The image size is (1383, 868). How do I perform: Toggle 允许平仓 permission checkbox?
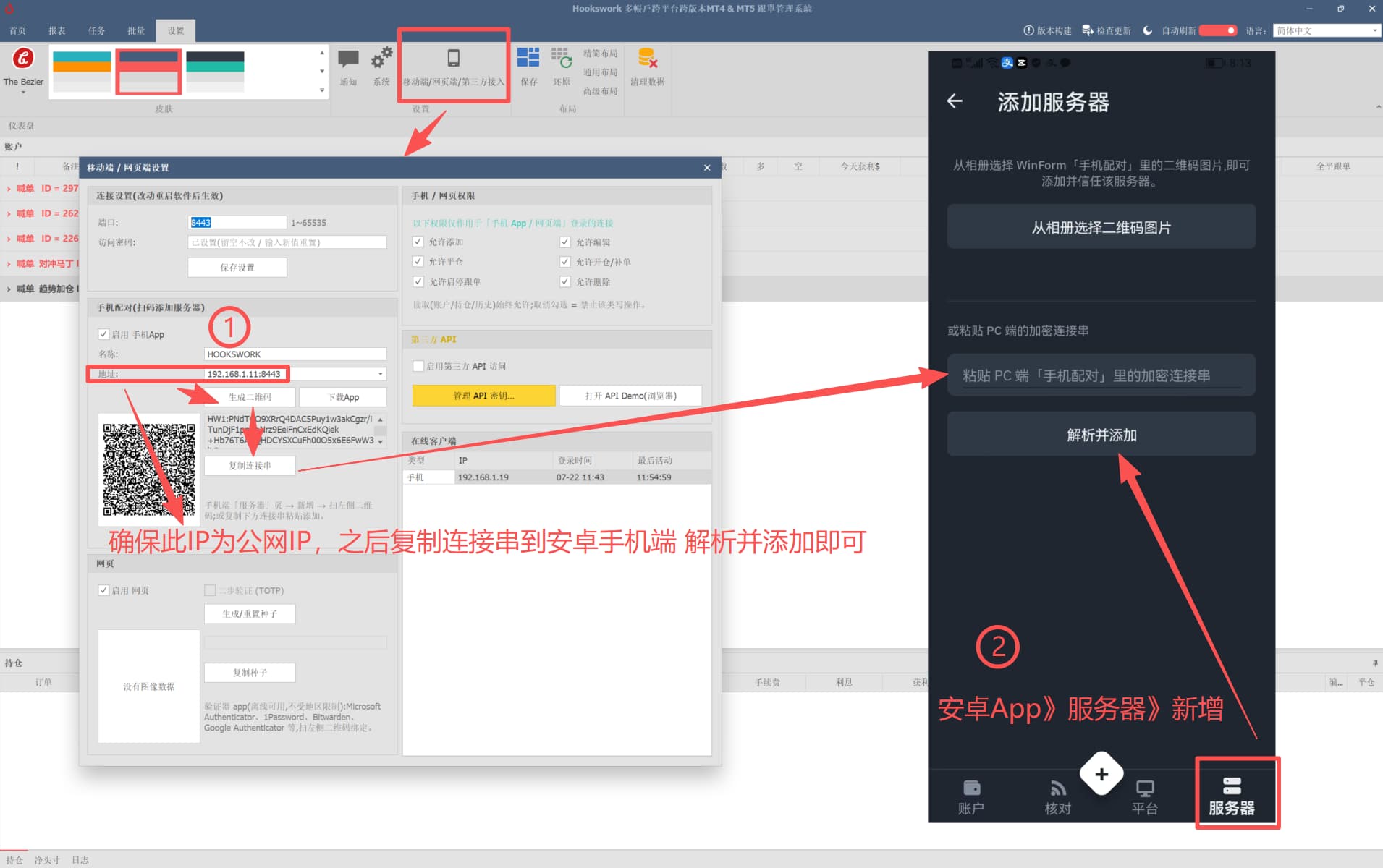[418, 261]
